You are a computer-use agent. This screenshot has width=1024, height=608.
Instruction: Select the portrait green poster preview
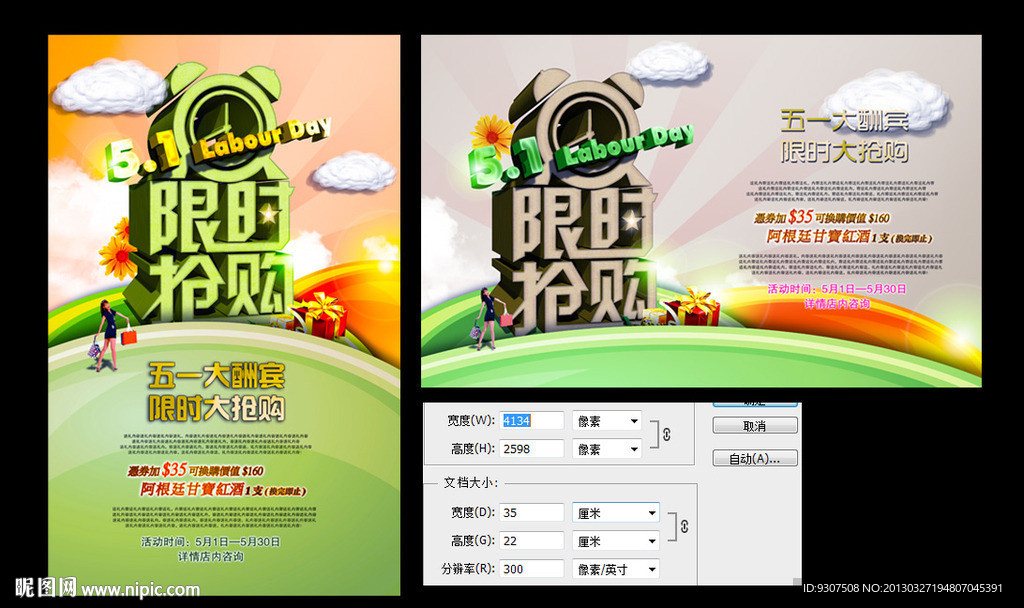224,315
